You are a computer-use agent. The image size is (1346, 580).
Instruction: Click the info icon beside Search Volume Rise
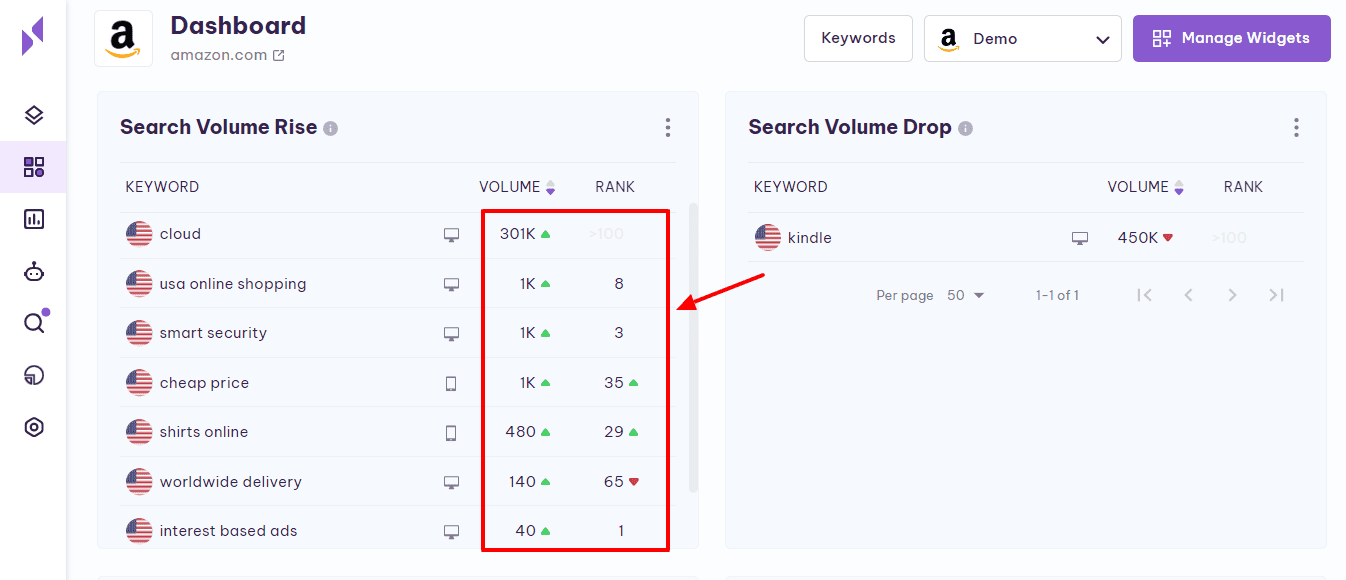[331, 128]
